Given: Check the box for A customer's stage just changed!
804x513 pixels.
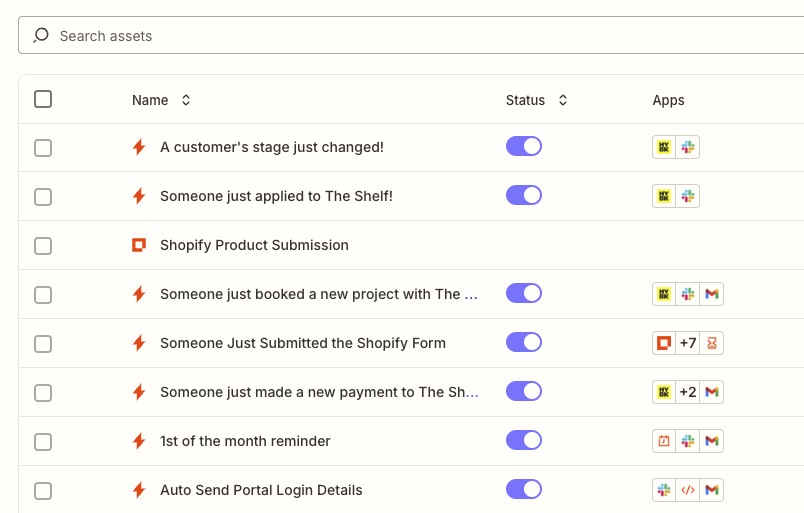Looking at the screenshot, I should point(43,148).
